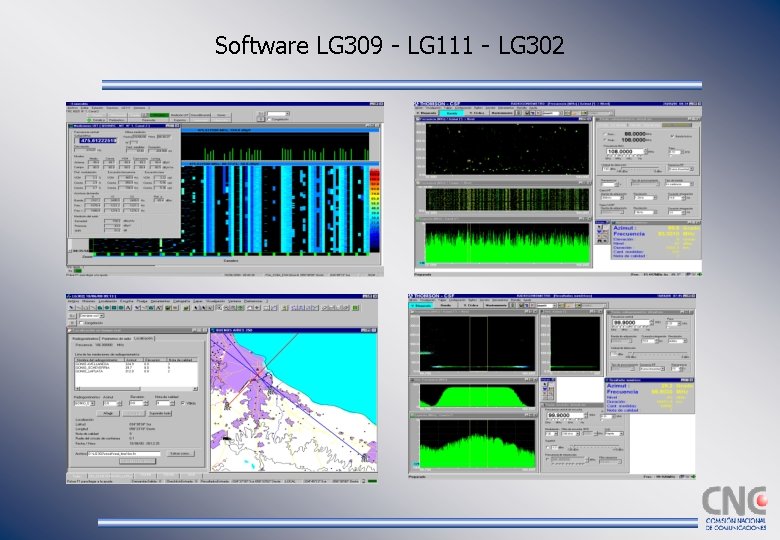780x540 pixels.
Task: Adjust the Elevación spinner arrows
Action: 146,403
